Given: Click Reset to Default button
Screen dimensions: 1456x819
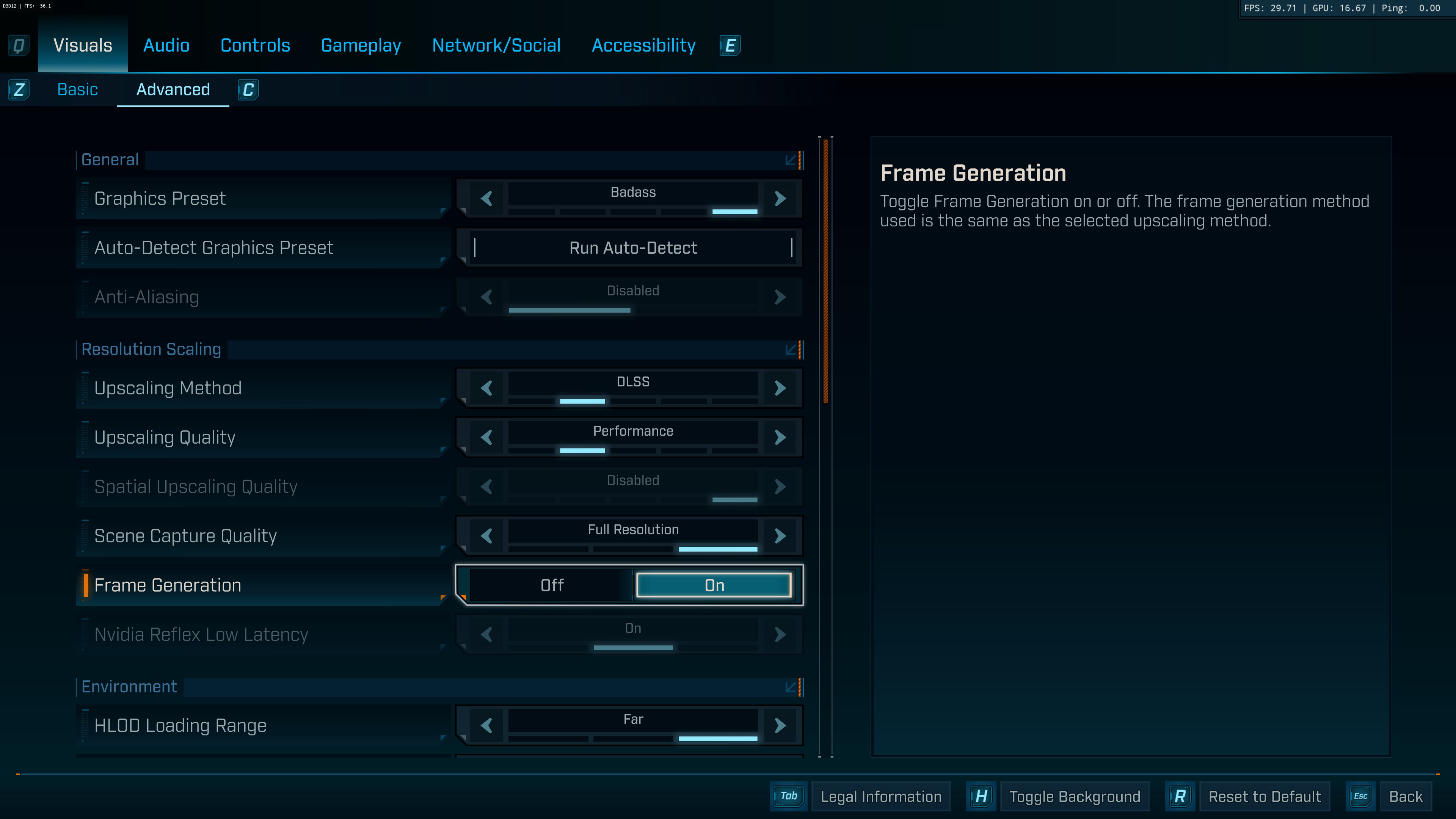Looking at the screenshot, I should (x=1265, y=796).
